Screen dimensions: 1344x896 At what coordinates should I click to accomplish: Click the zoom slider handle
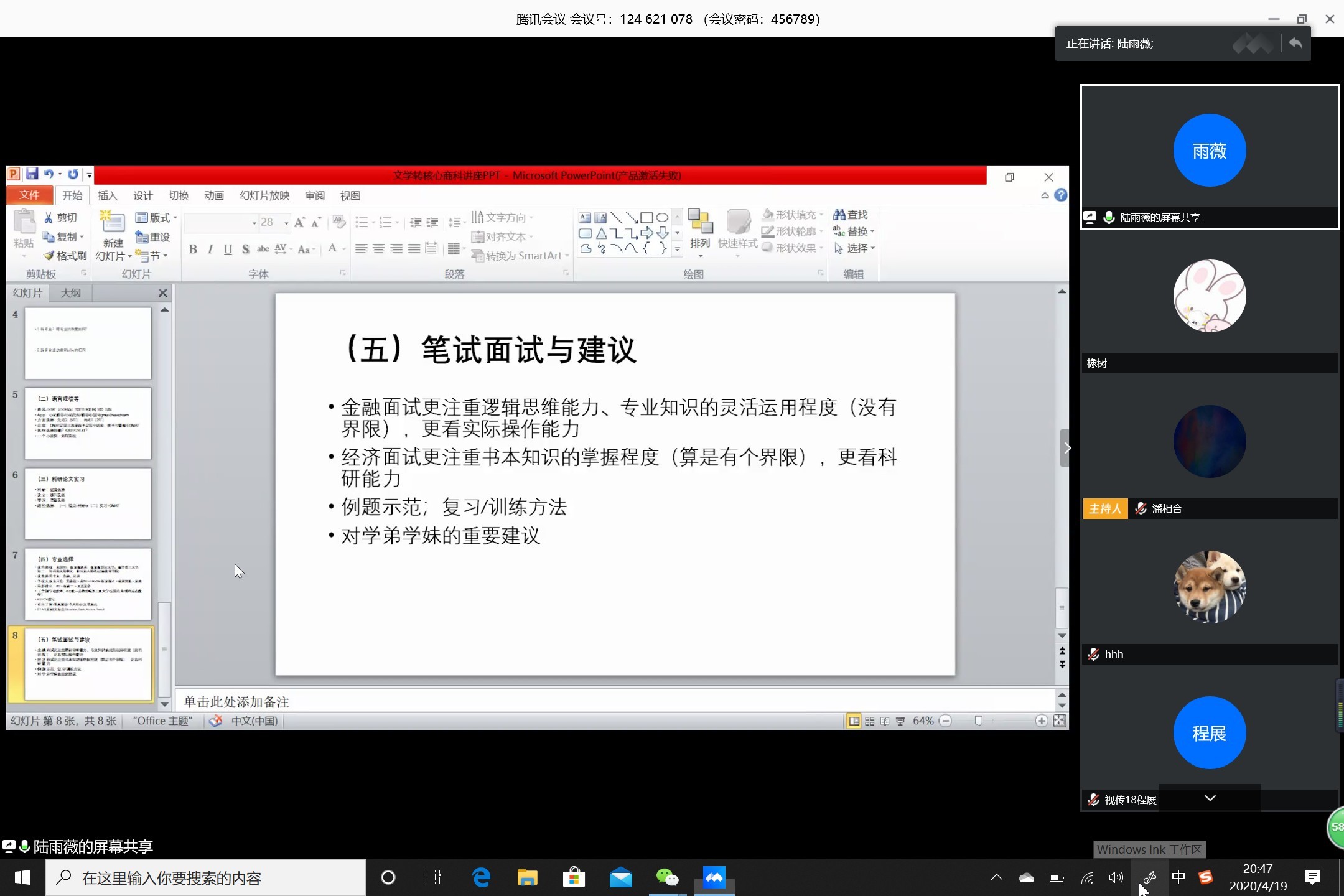978,721
